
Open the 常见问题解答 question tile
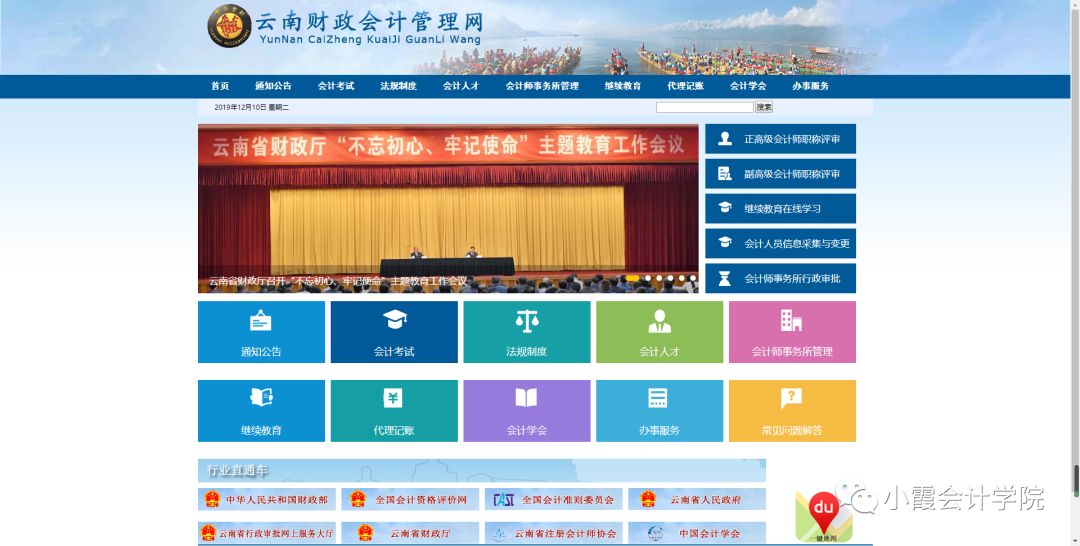pos(792,411)
